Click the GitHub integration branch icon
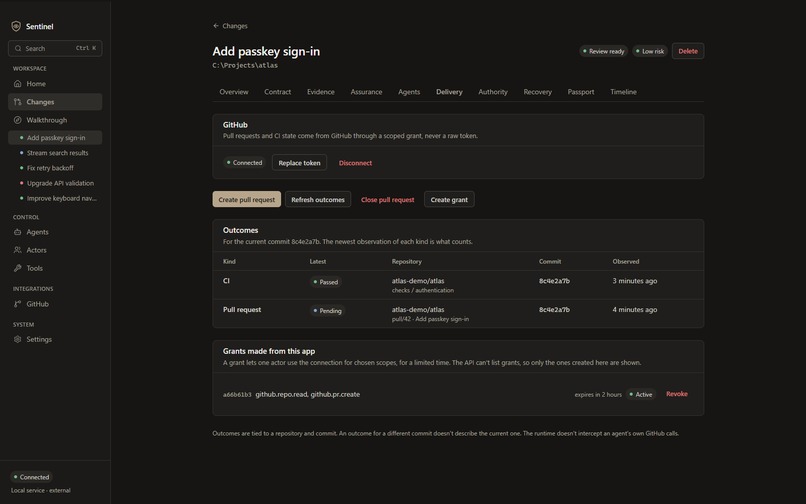806x504 pixels. (x=17, y=304)
